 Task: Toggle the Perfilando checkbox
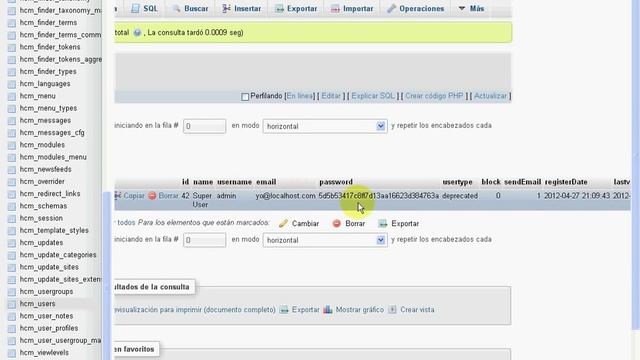(245, 97)
